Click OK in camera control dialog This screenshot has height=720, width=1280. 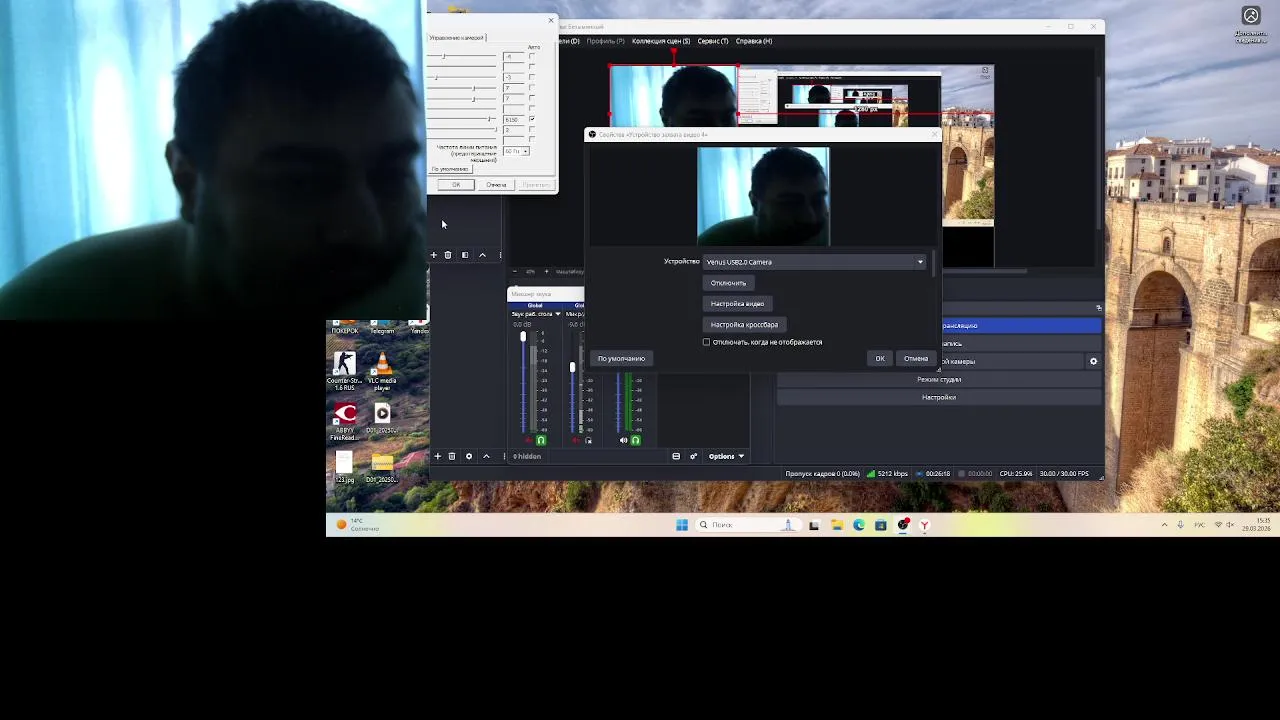456,185
